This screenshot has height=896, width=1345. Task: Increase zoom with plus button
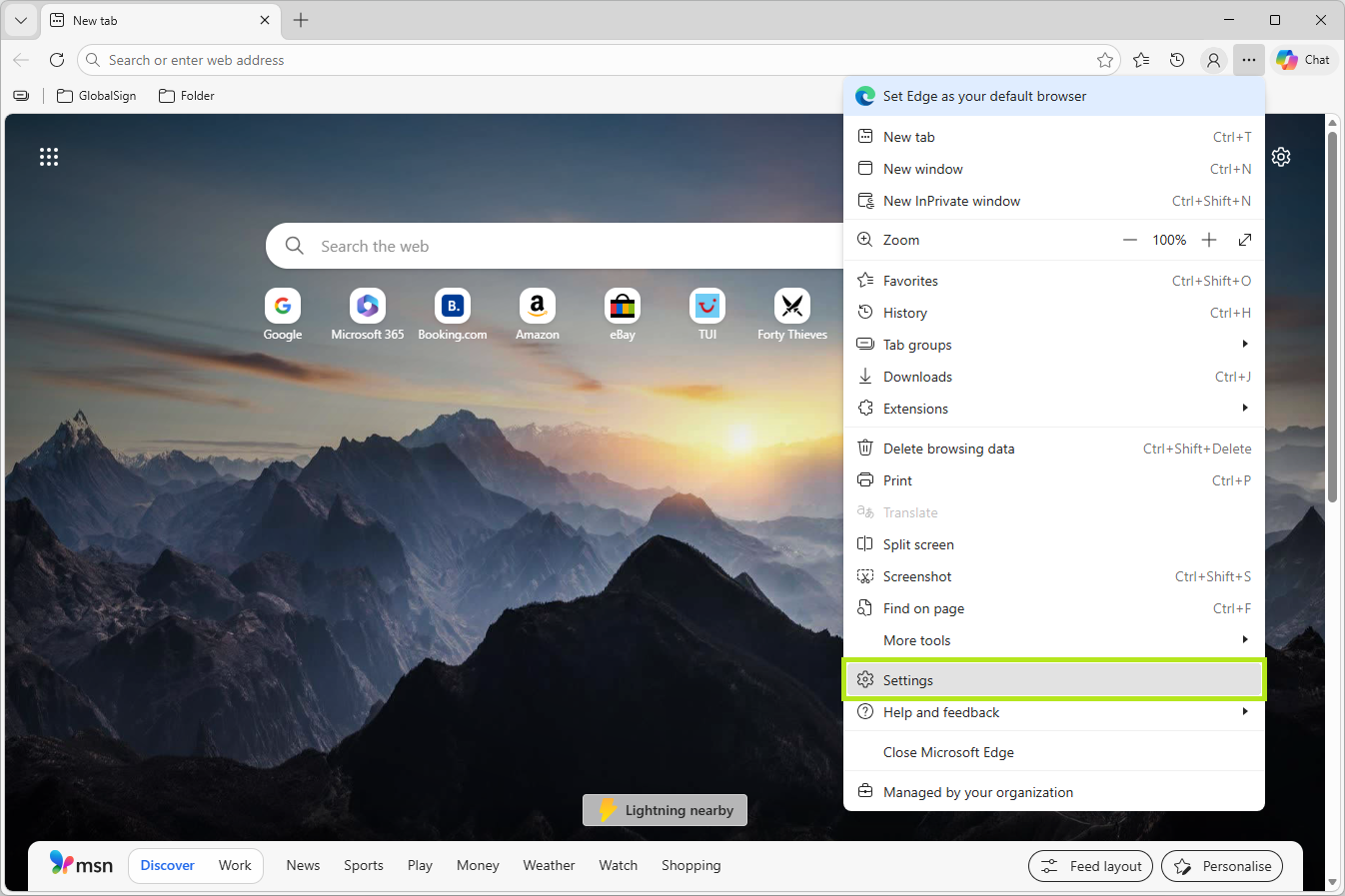(x=1209, y=240)
